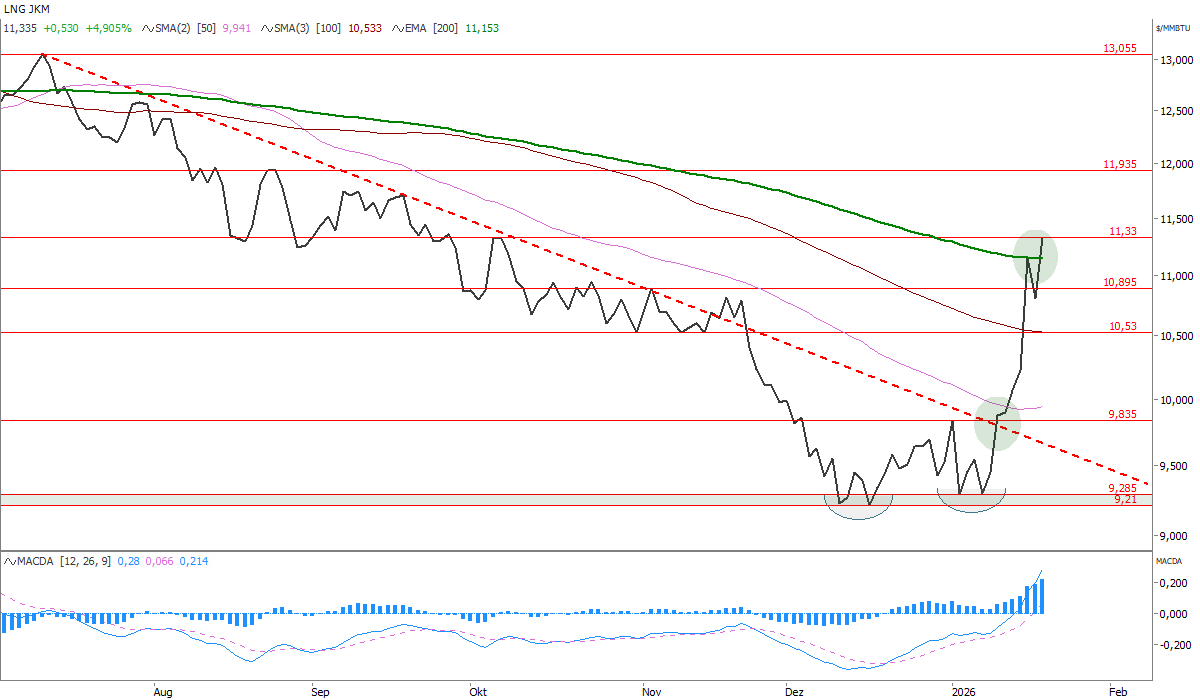Click the red level label 11,33
The height and width of the screenshot is (700, 1200).
coord(1123,231)
